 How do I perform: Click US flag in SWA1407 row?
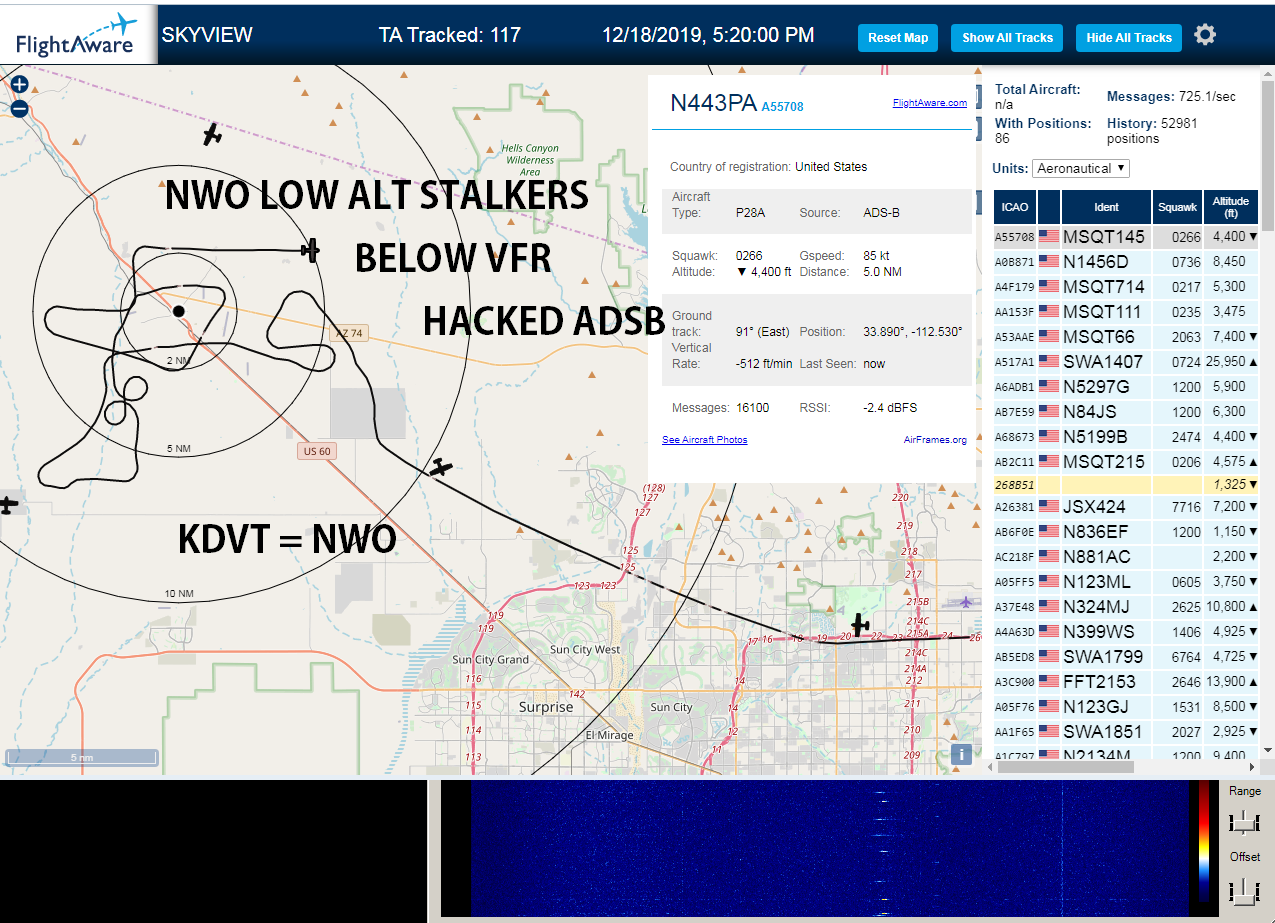tap(1049, 361)
